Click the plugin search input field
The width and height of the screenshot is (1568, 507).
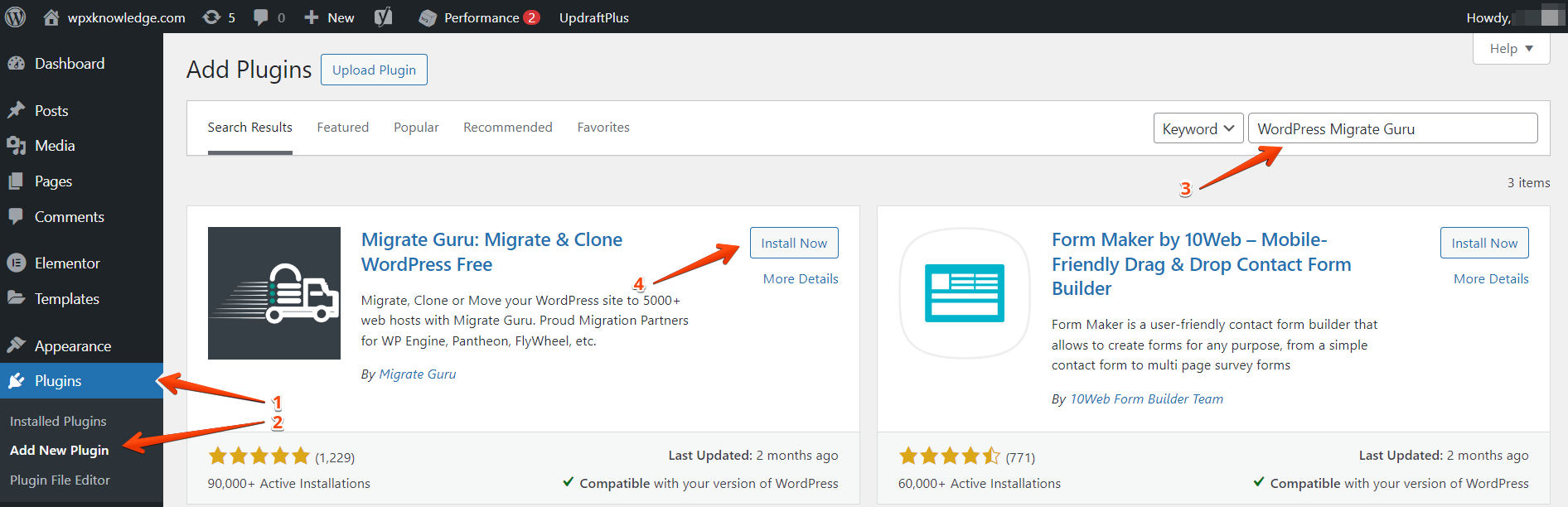click(1393, 128)
